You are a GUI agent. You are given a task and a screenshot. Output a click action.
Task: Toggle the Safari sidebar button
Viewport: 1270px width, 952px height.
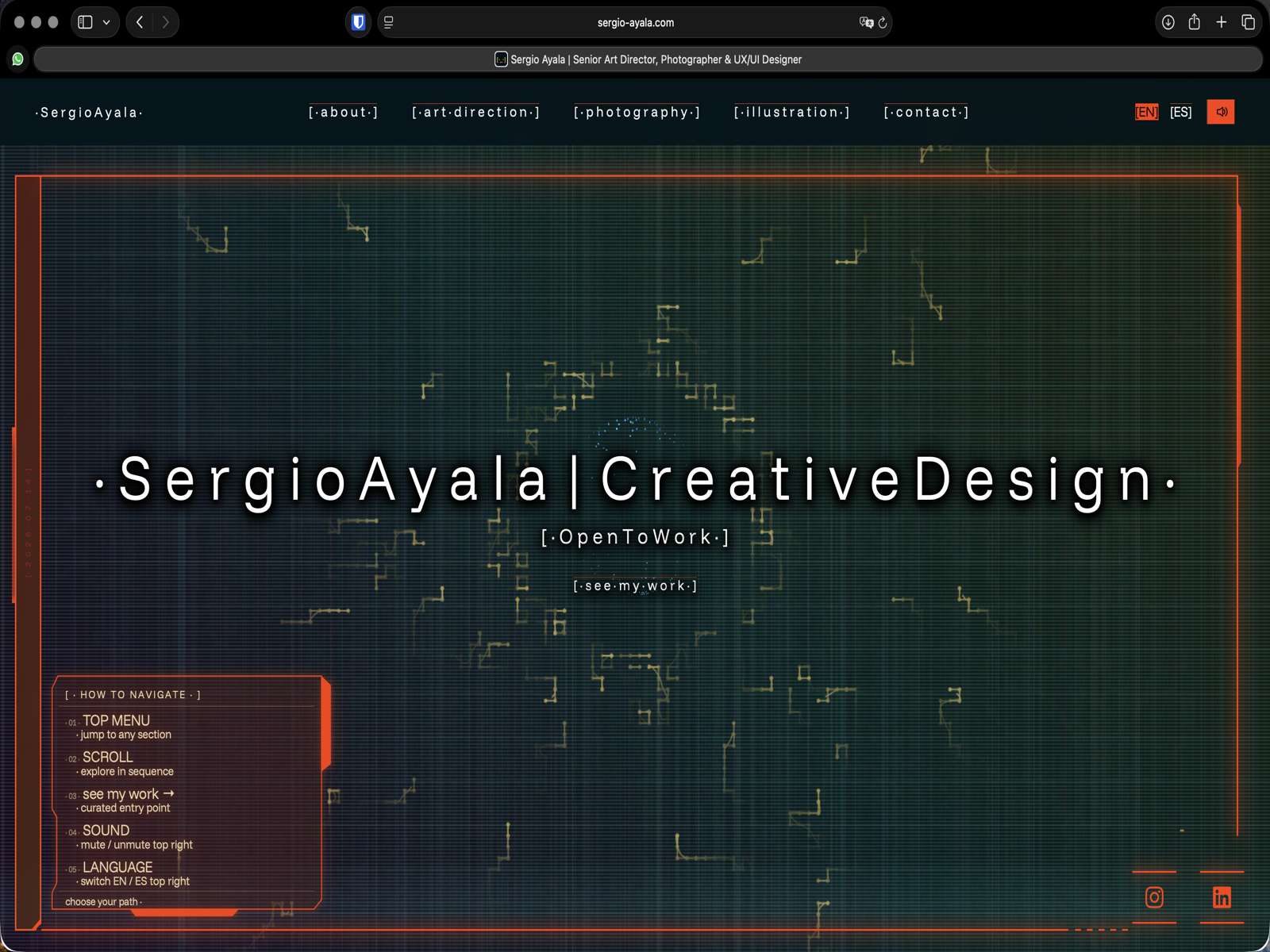85,22
